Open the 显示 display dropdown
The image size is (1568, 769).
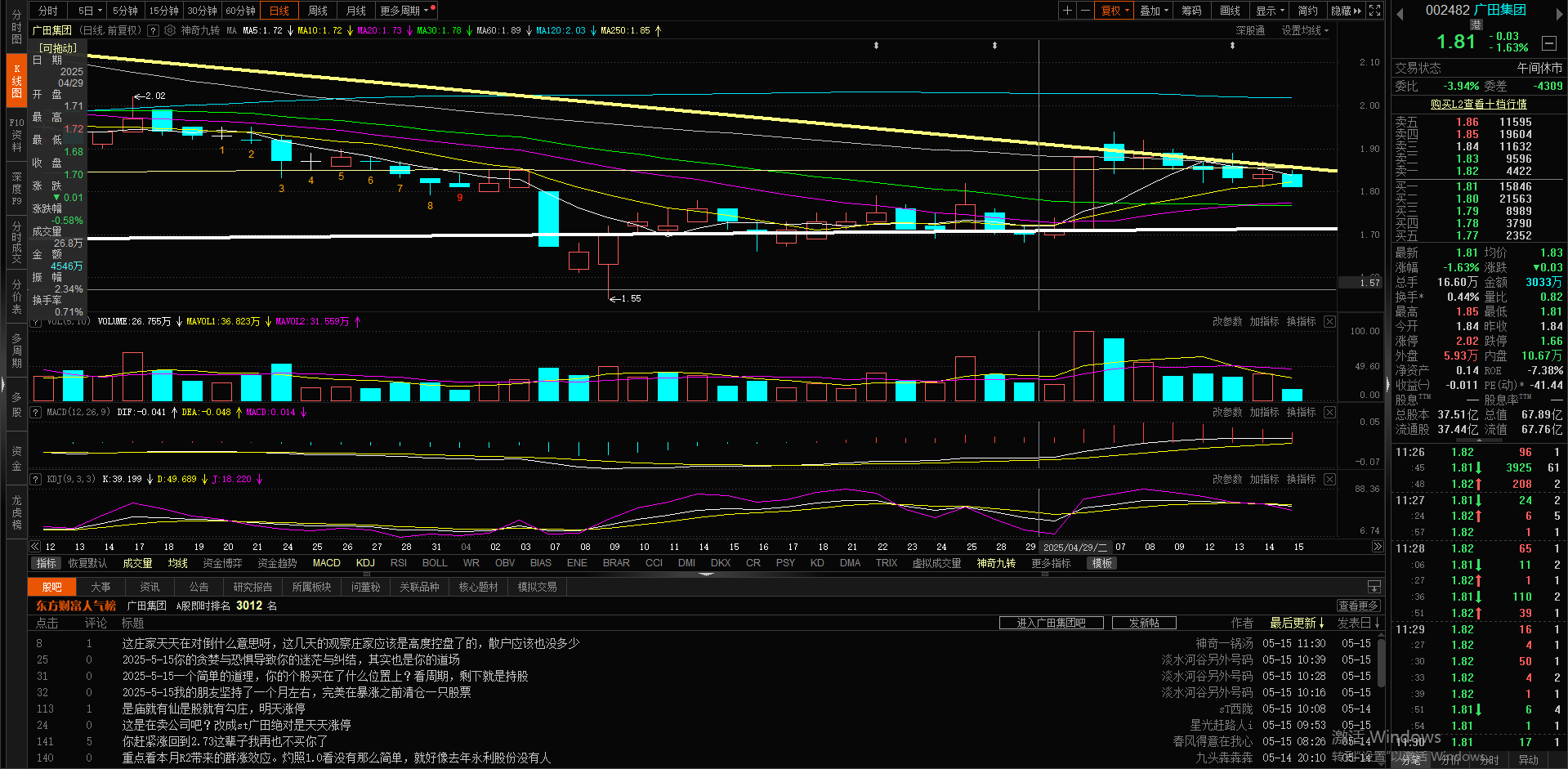[x=1270, y=11]
